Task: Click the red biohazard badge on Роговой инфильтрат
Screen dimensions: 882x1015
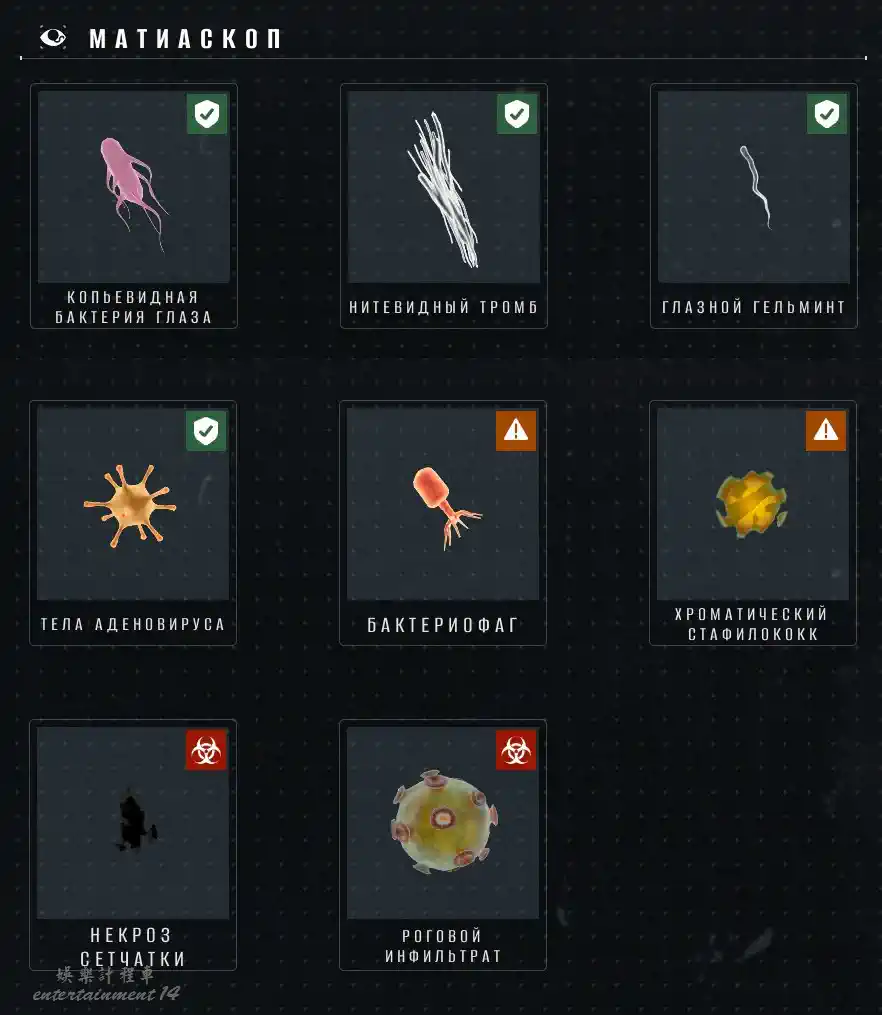Action: 516,750
